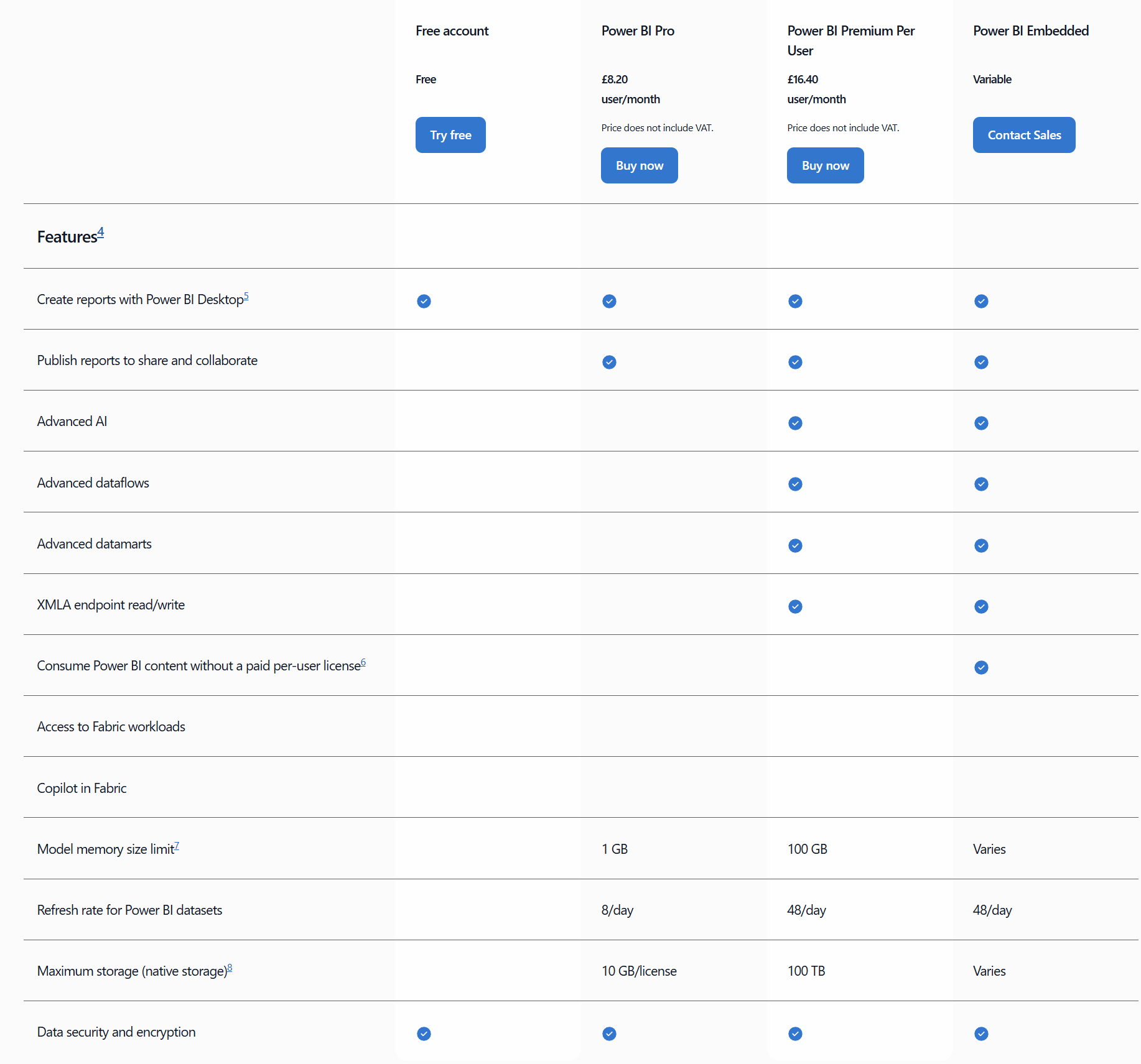1141x1064 pixels.
Task: Open footnote 6 after per-user license
Action: [x=363, y=662]
